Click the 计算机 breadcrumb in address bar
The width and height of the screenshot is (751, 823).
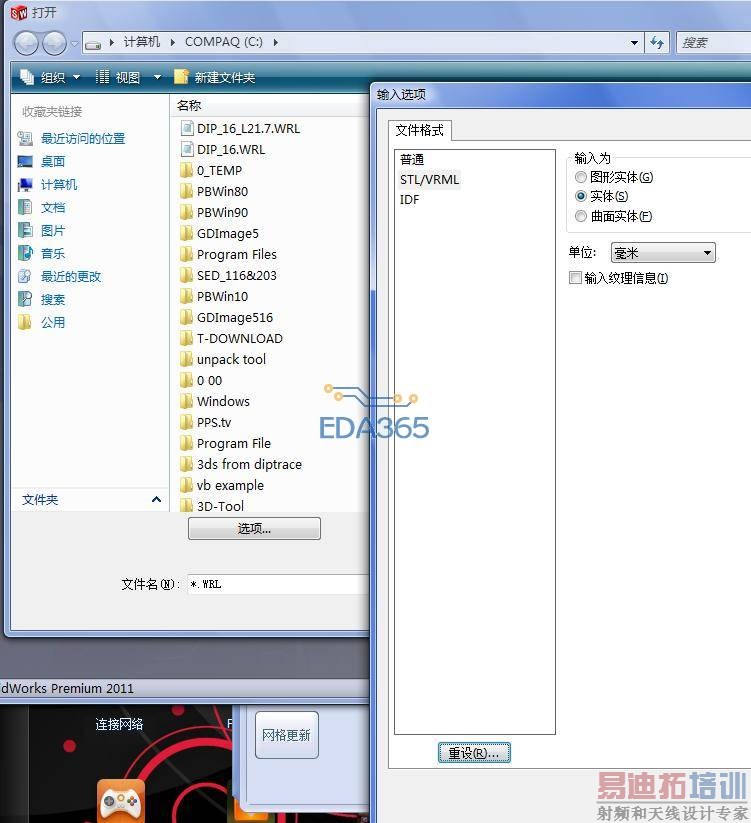tap(142, 42)
